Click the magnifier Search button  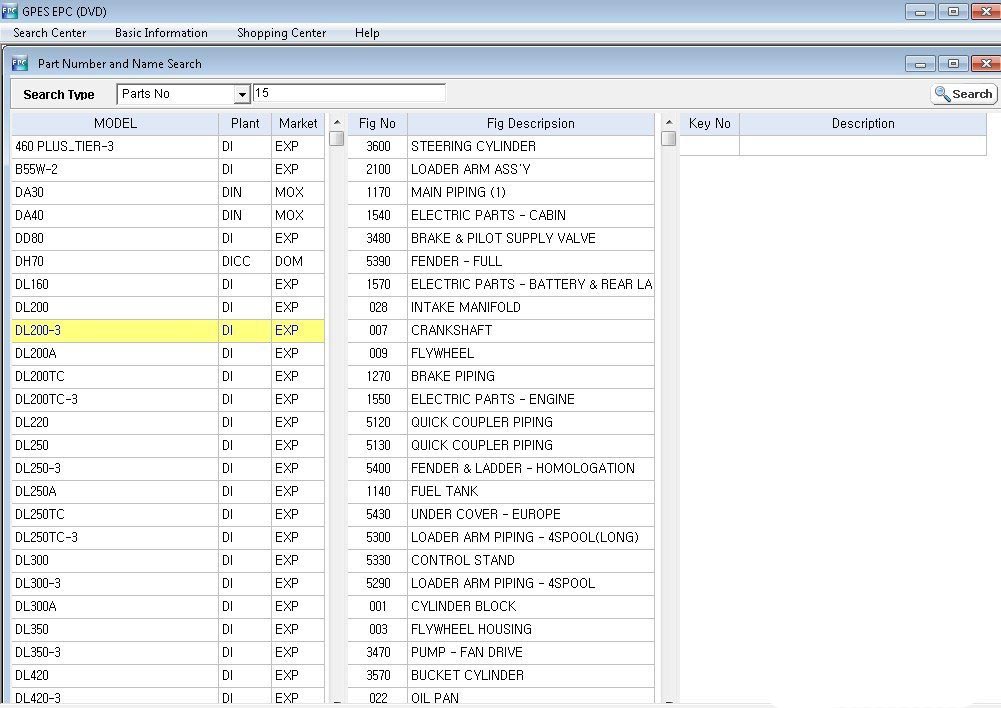pos(963,94)
